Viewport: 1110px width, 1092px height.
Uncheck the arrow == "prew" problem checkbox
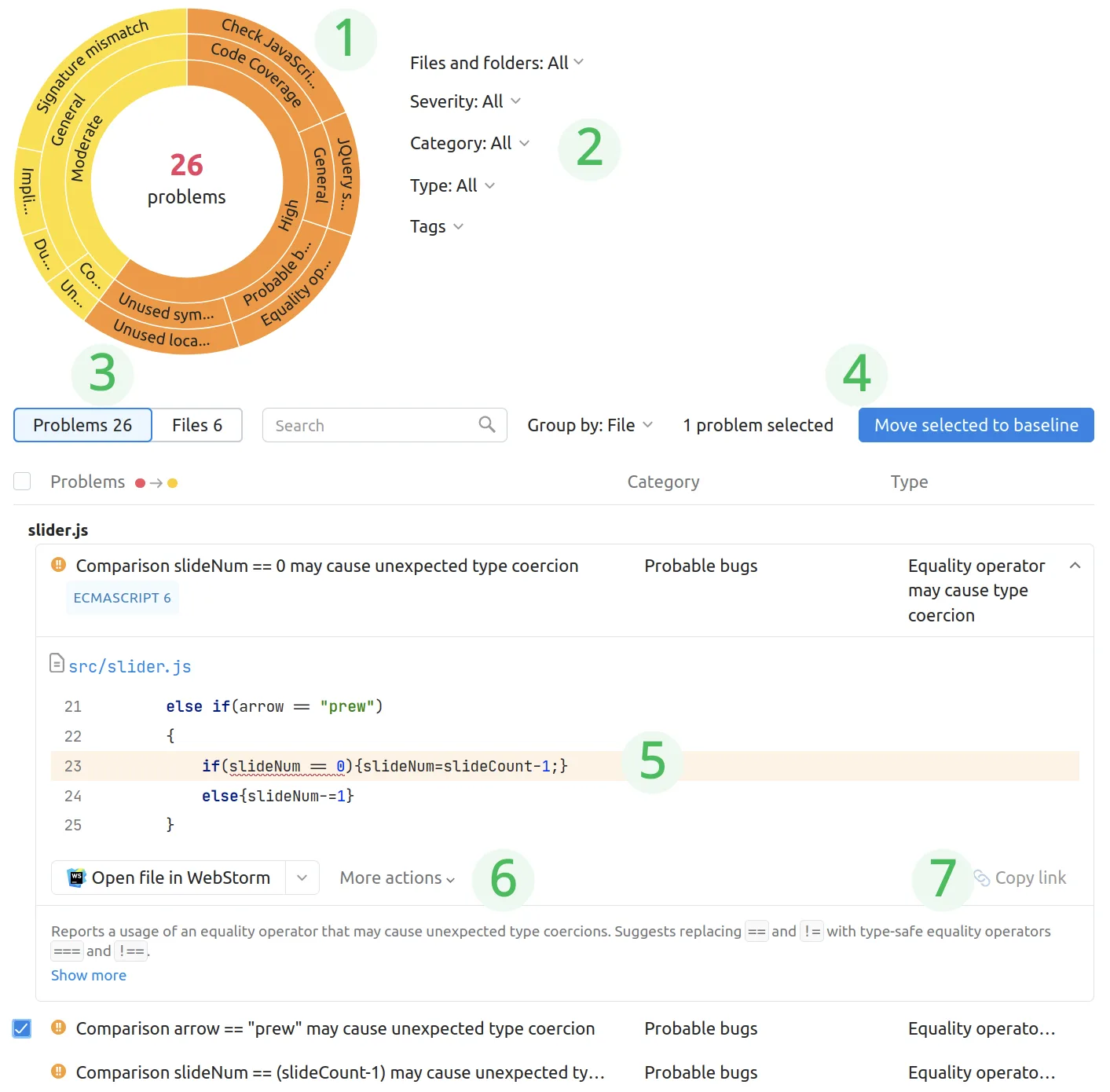pos(21,1028)
